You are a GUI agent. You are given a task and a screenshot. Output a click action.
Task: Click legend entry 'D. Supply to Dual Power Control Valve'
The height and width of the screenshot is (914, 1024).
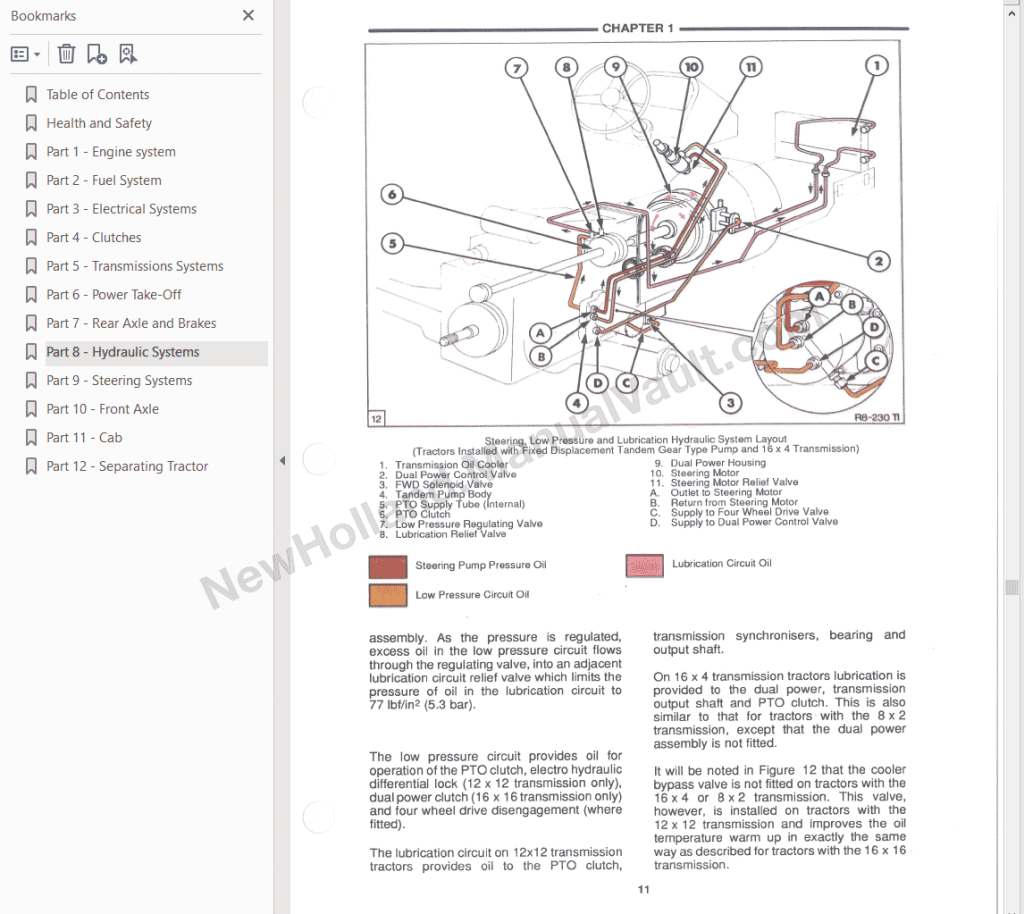(x=744, y=522)
